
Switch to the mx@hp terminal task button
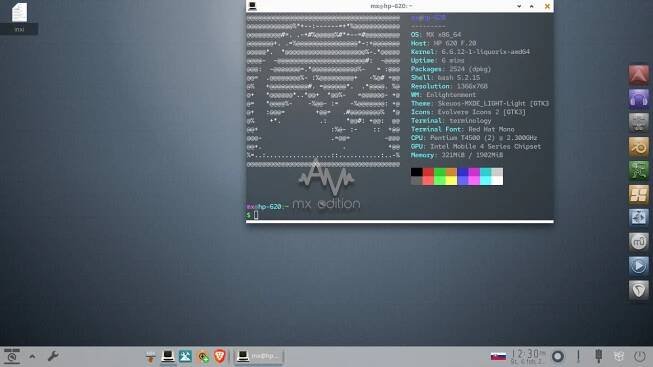(x=258, y=356)
